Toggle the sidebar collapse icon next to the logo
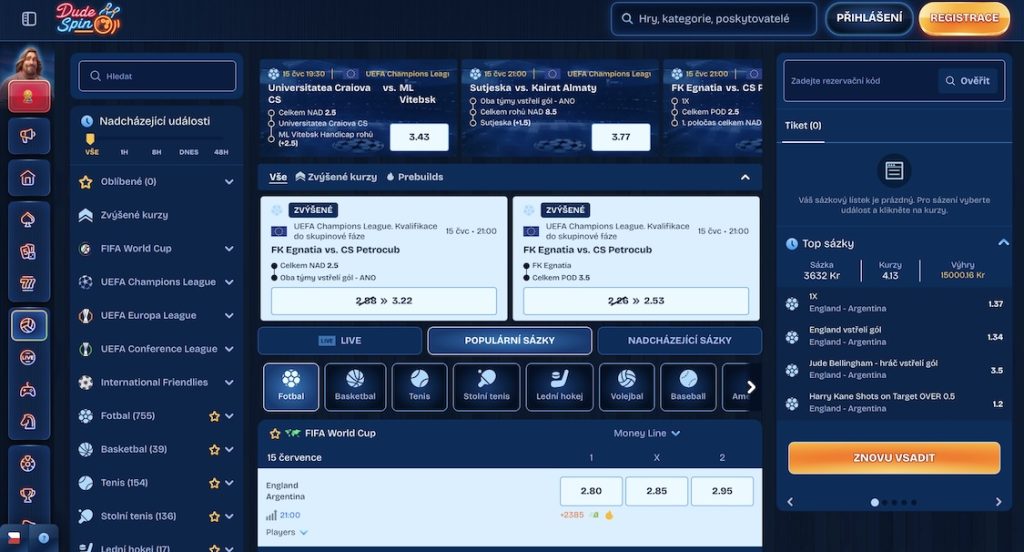This screenshot has width=1024, height=552. click(29, 19)
